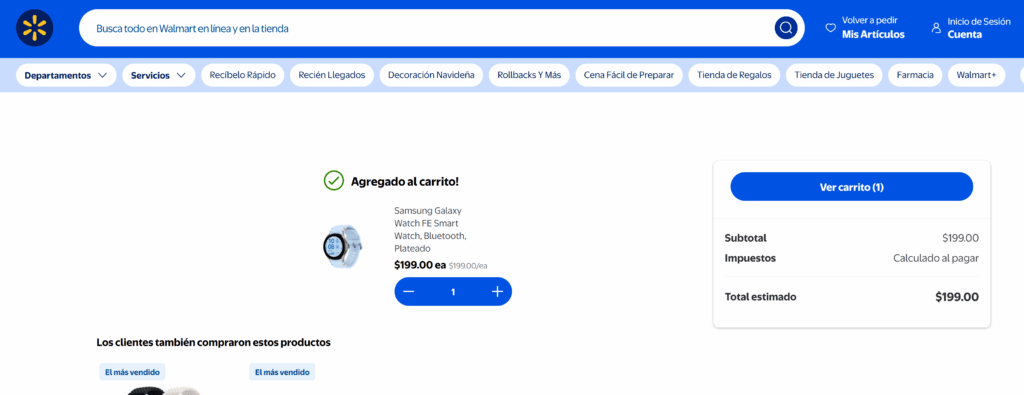Click the Ver carrito (1) button
Image resolution: width=1024 pixels, height=395 pixels.
(852, 187)
